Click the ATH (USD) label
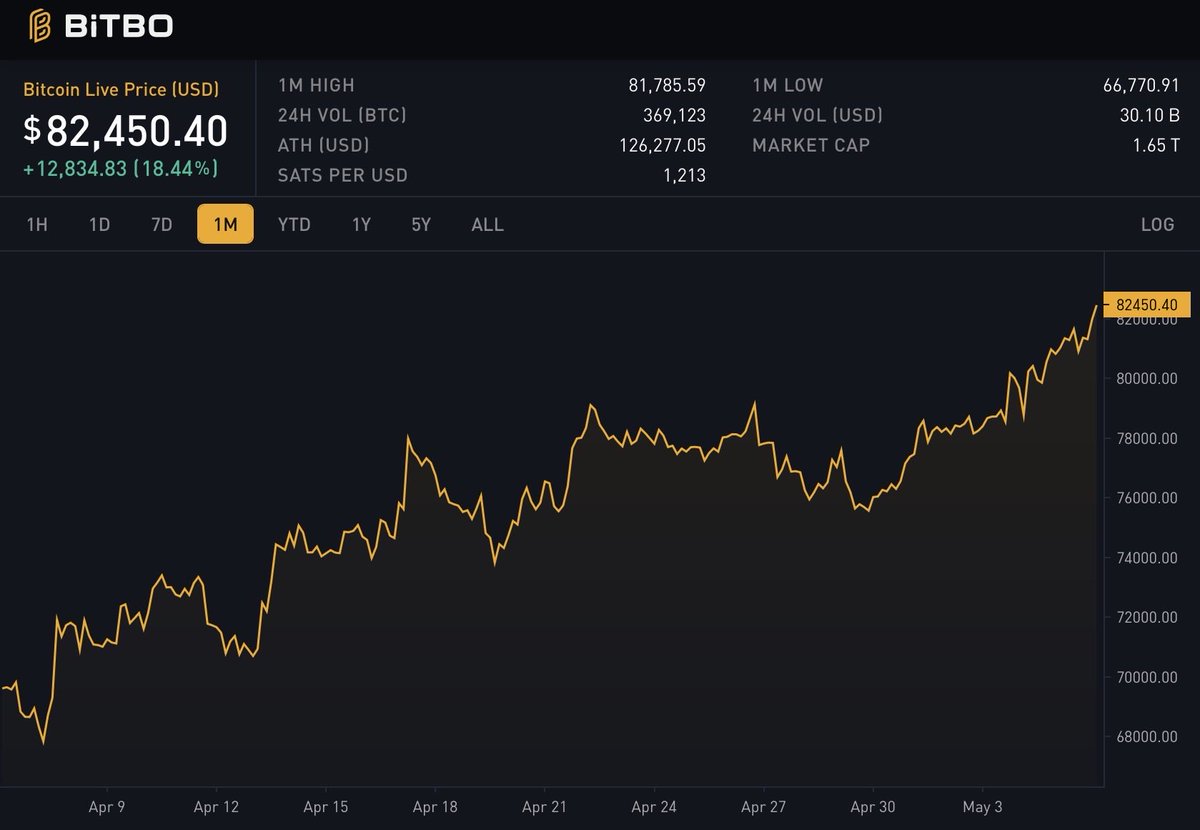 click(x=323, y=145)
